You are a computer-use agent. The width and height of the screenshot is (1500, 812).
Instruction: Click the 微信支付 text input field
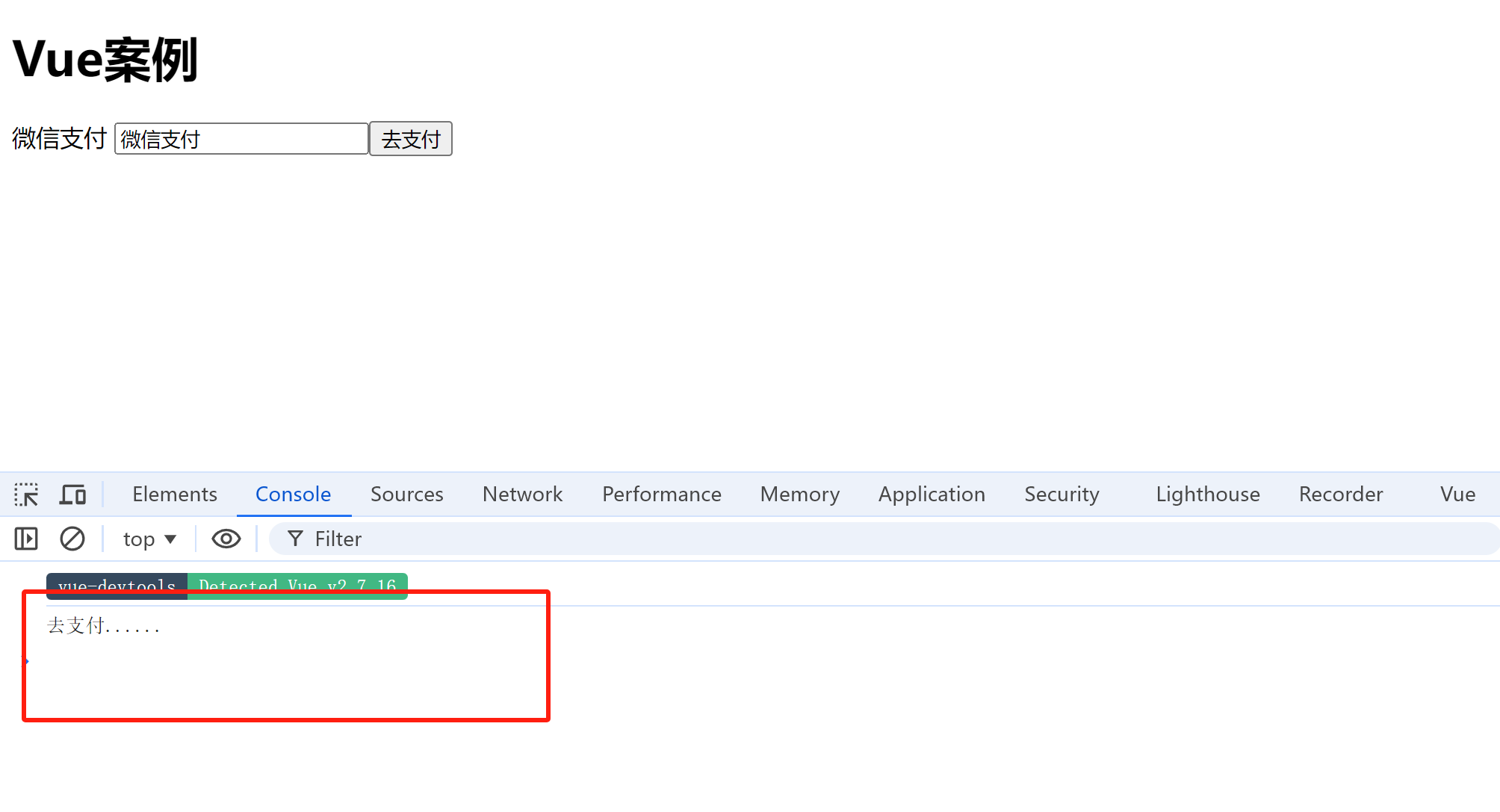point(241,139)
